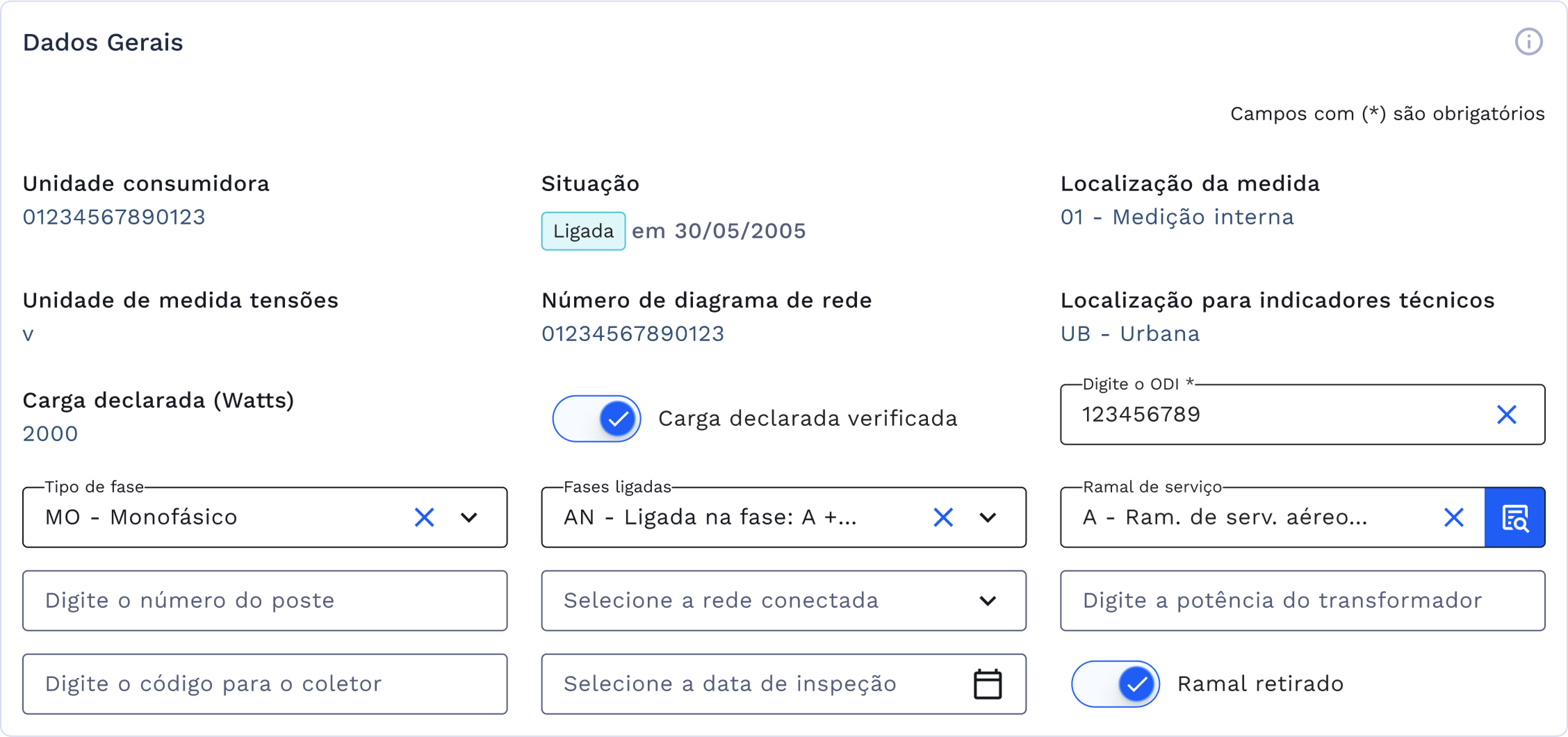Clear the ODI field value
The image size is (1568, 737).
tap(1506, 414)
